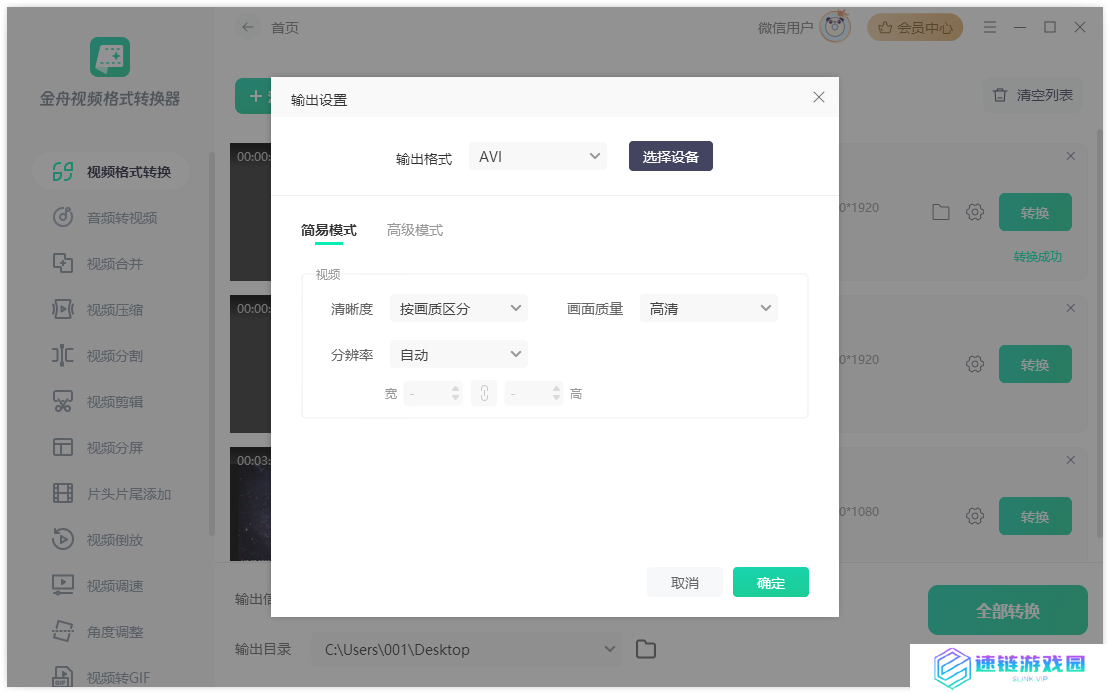Viewport: 1110px width, 694px height.
Task: Expand the 清晰度 dropdown
Action: tap(459, 309)
